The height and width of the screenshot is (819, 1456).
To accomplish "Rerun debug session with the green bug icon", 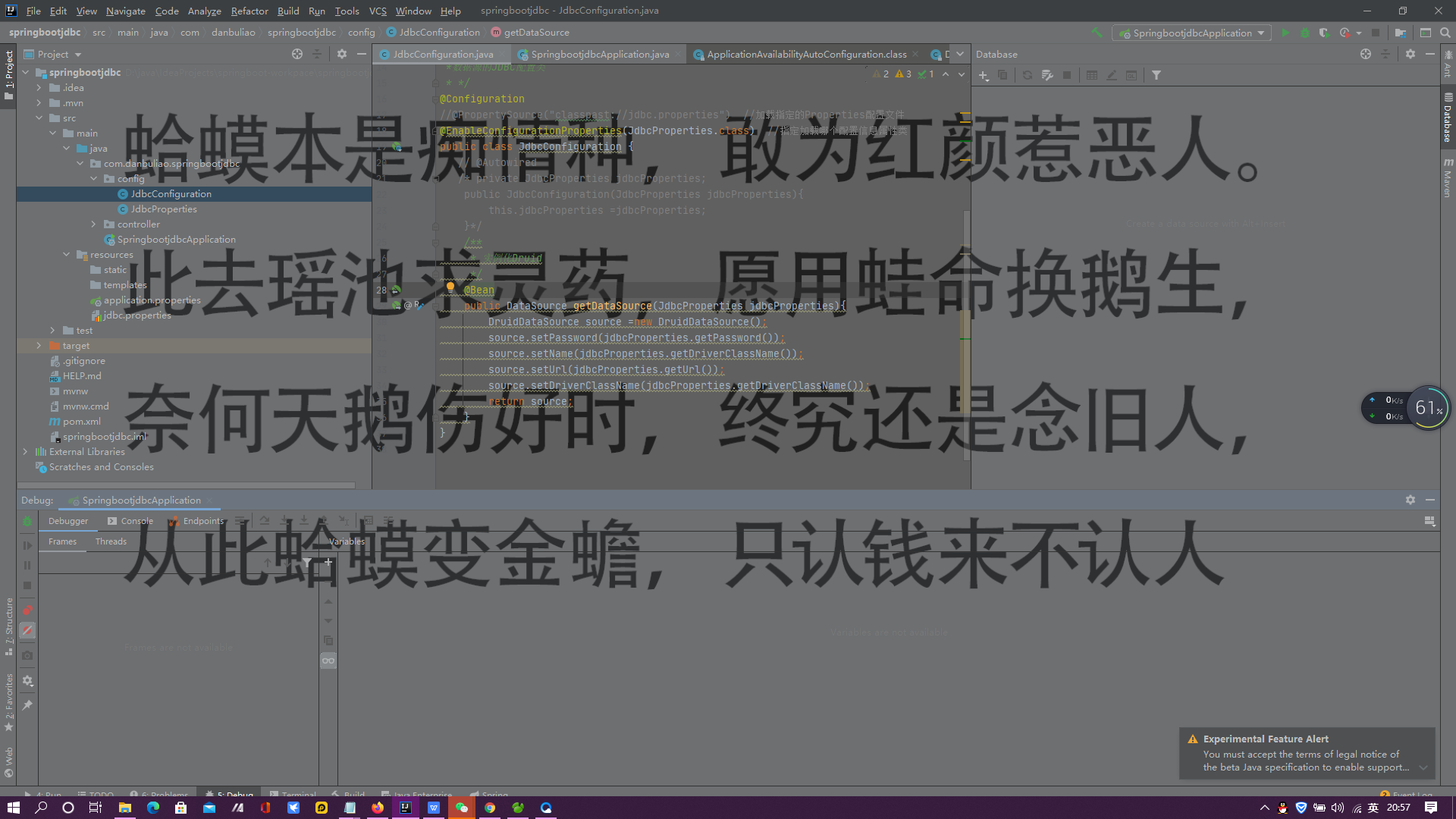I will click(x=27, y=521).
